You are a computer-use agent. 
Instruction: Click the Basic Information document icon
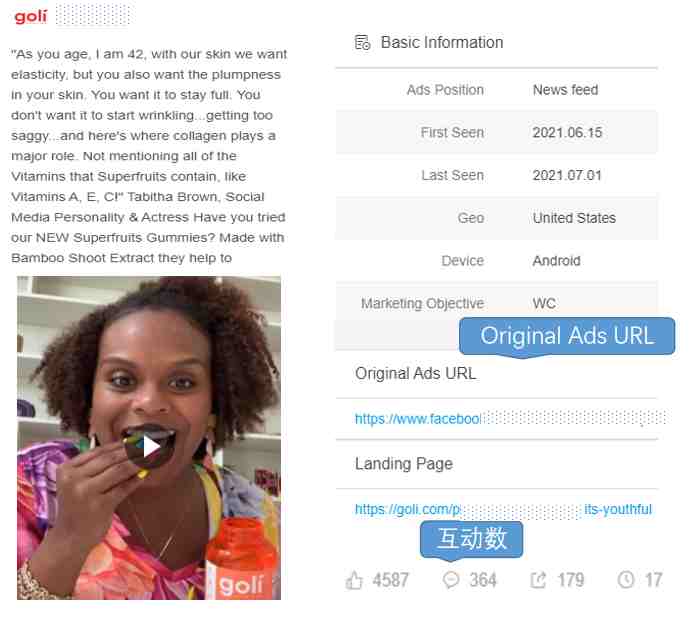click(x=362, y=43)
